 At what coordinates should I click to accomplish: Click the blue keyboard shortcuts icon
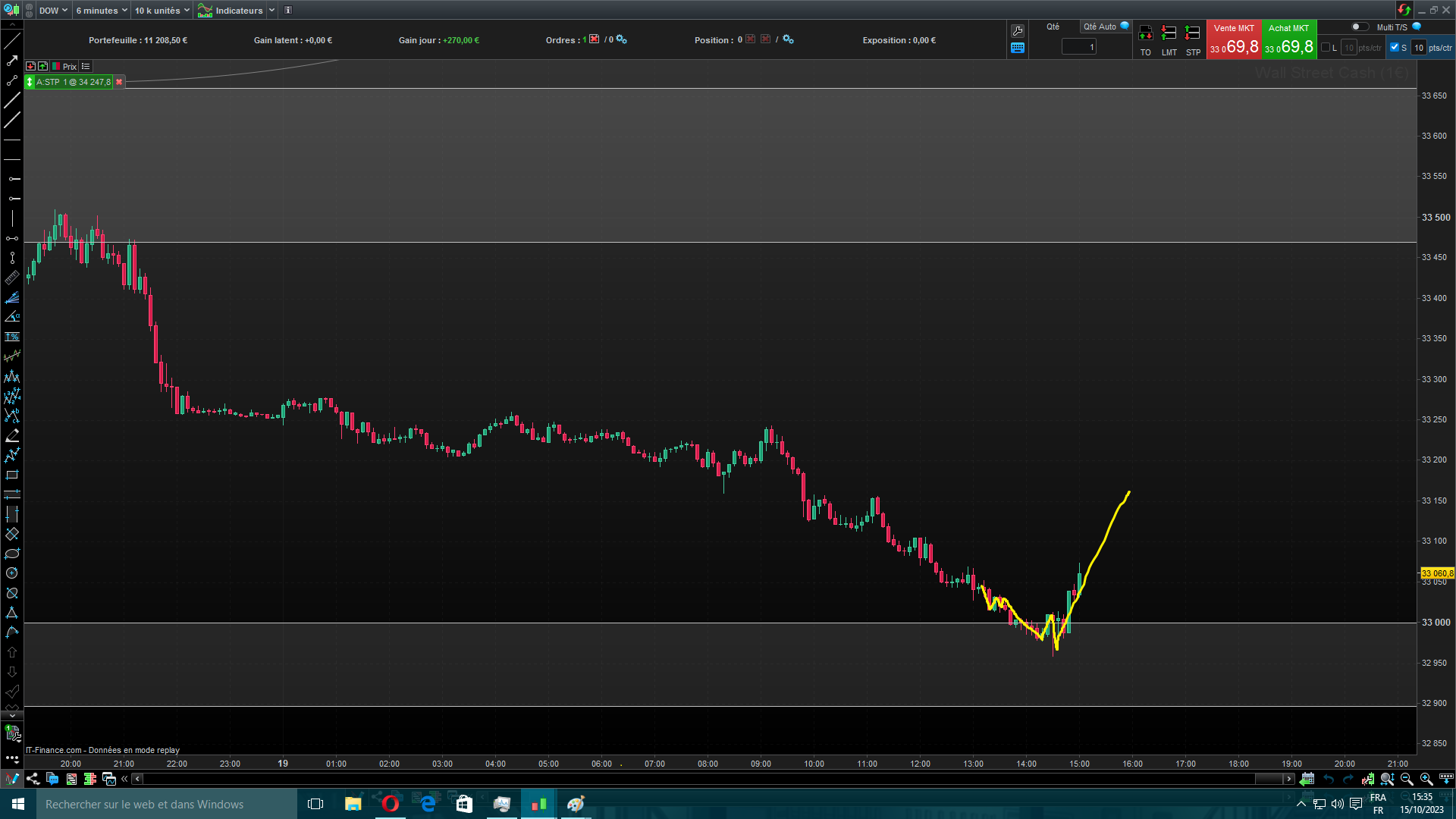[1018, 48]
